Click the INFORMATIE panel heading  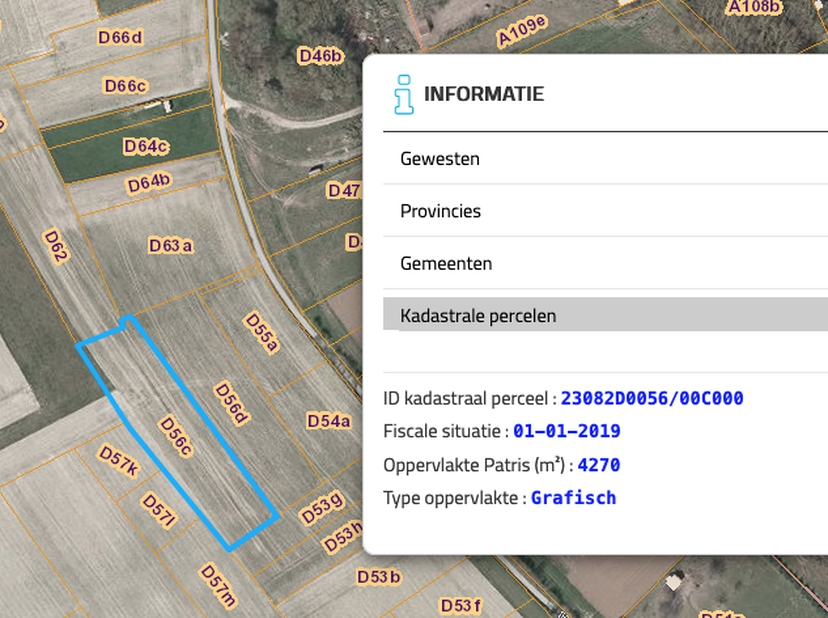484,94
